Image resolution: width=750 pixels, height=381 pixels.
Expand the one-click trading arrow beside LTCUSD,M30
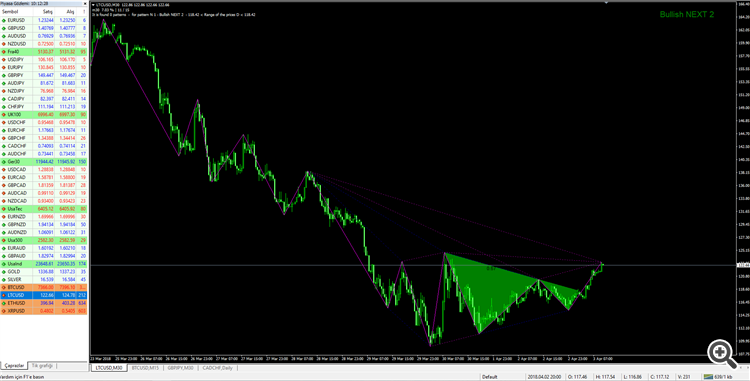pyautogui.click(x=93, y=5)
